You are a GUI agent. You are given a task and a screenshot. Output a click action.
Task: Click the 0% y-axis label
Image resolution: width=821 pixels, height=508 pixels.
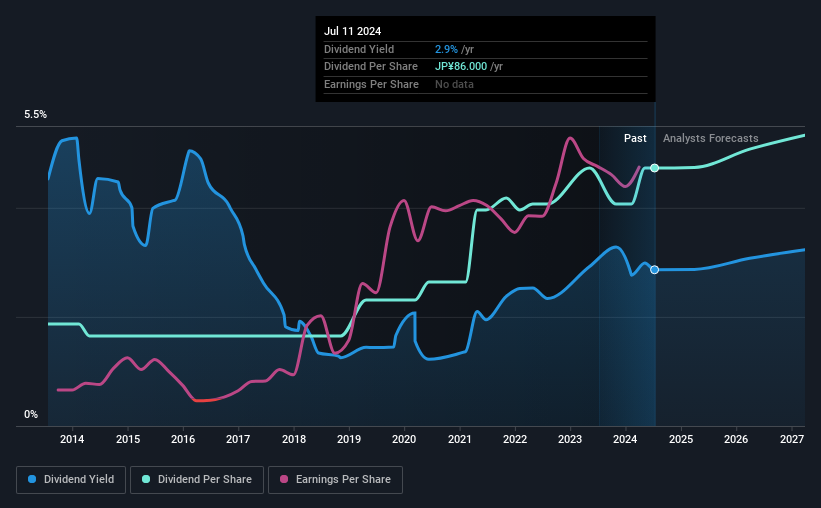tap(31, 414)
